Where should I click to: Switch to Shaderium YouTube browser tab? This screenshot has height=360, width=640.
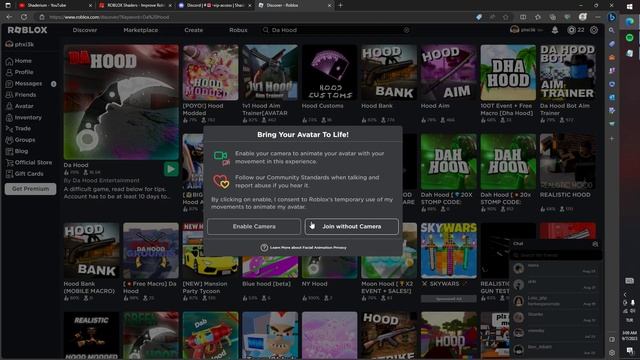tap(54, 5)
